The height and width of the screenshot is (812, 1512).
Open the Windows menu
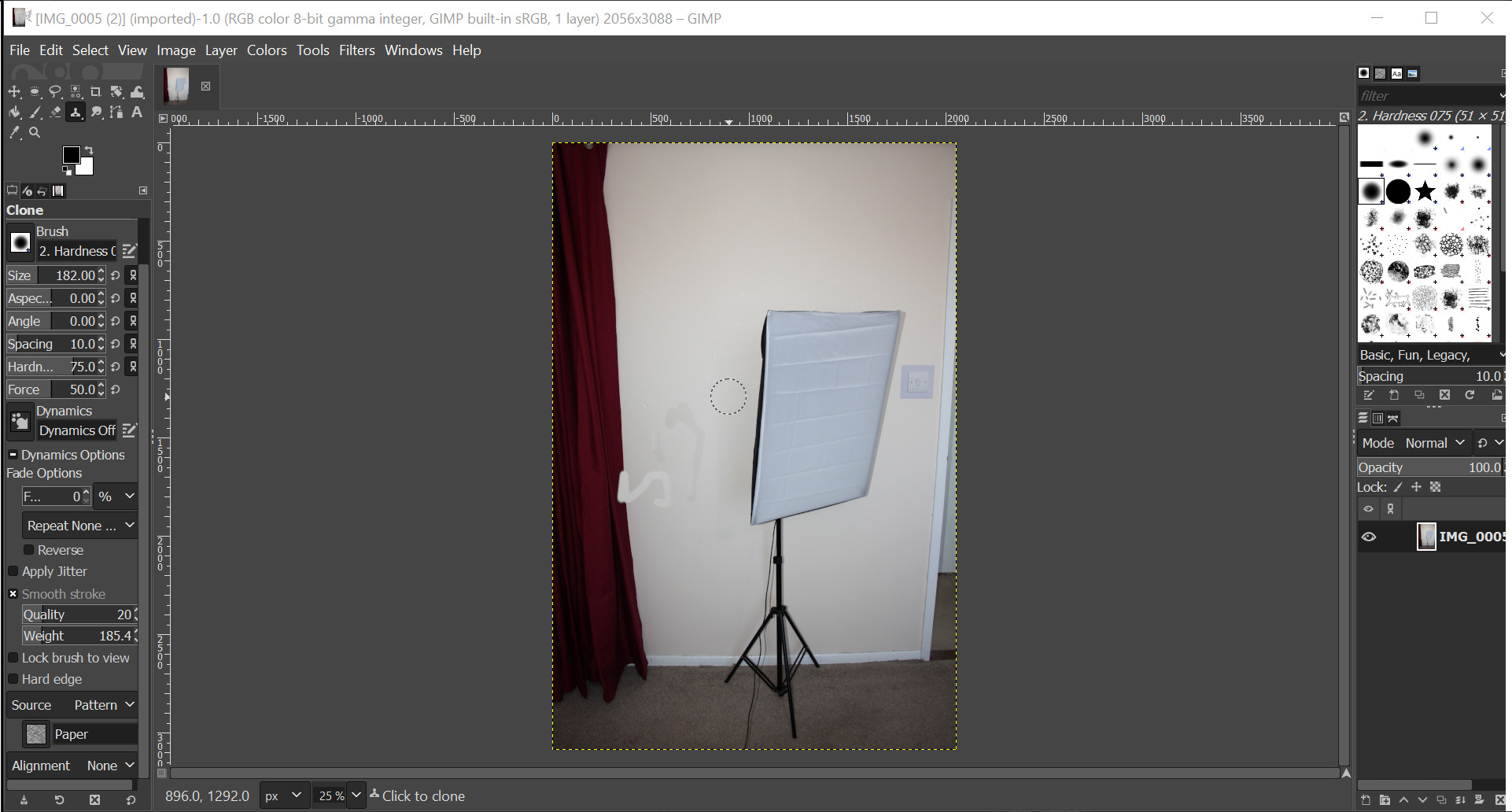[x=414, y=50]
